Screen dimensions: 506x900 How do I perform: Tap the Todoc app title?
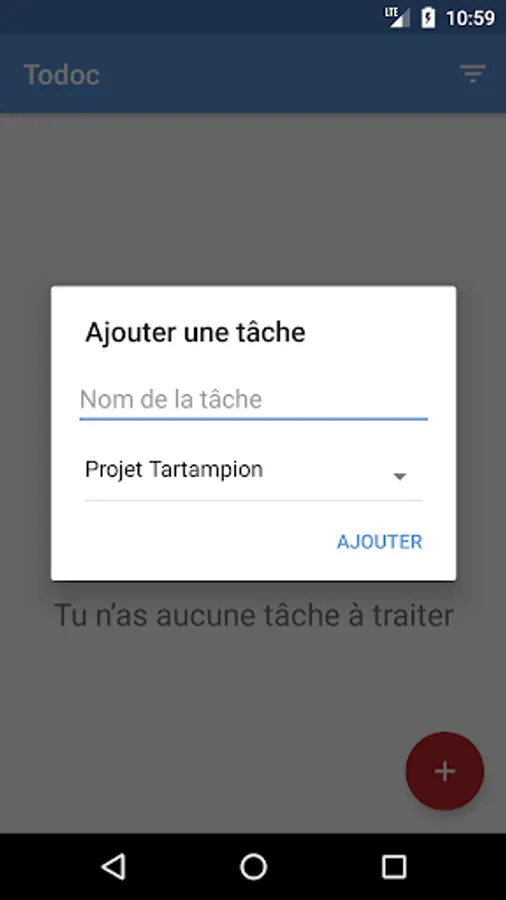click(62, 75)
